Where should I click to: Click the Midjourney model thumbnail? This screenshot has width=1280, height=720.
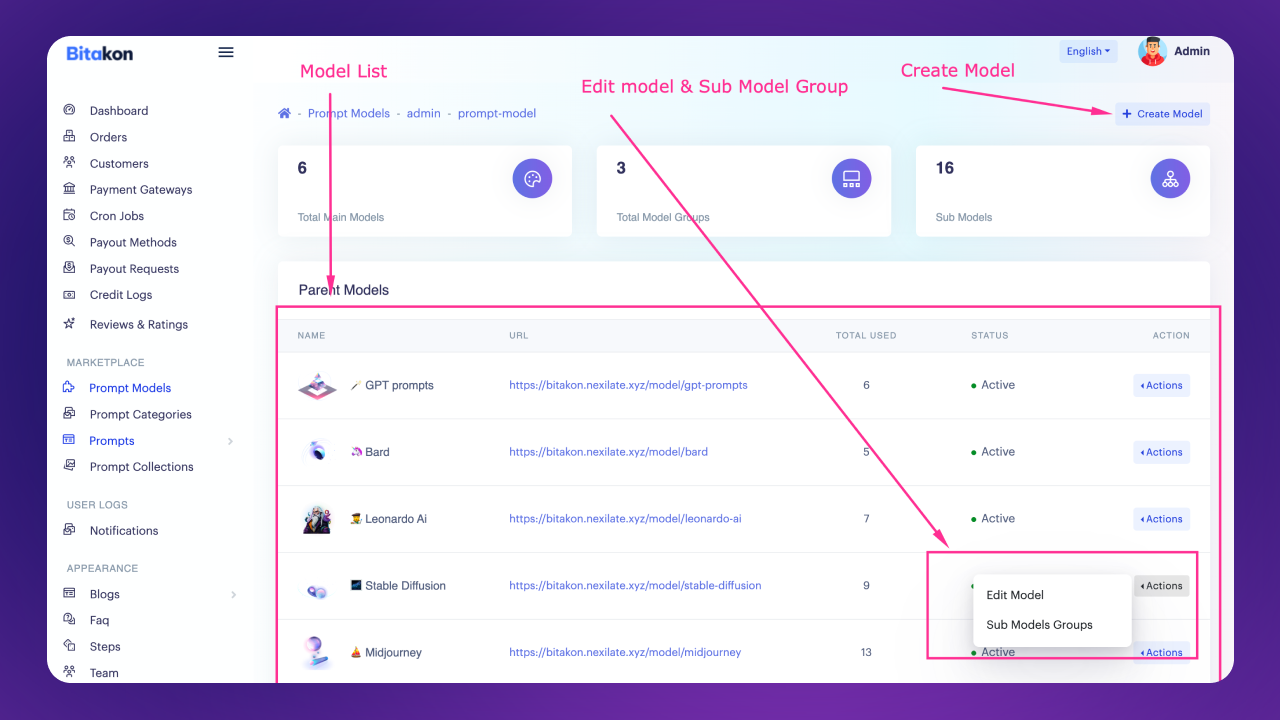click(x=317, y=652)
